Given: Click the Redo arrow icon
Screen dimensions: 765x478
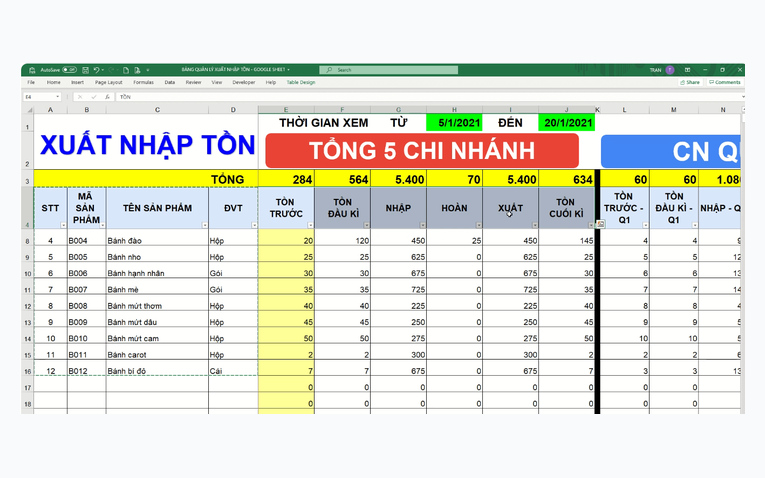Looking at the screenshot, I should (x=111, y=70).
